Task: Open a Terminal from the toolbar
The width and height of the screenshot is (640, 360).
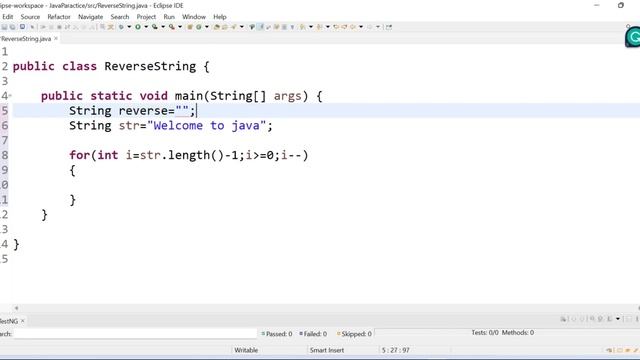Action: coord(22,27)
